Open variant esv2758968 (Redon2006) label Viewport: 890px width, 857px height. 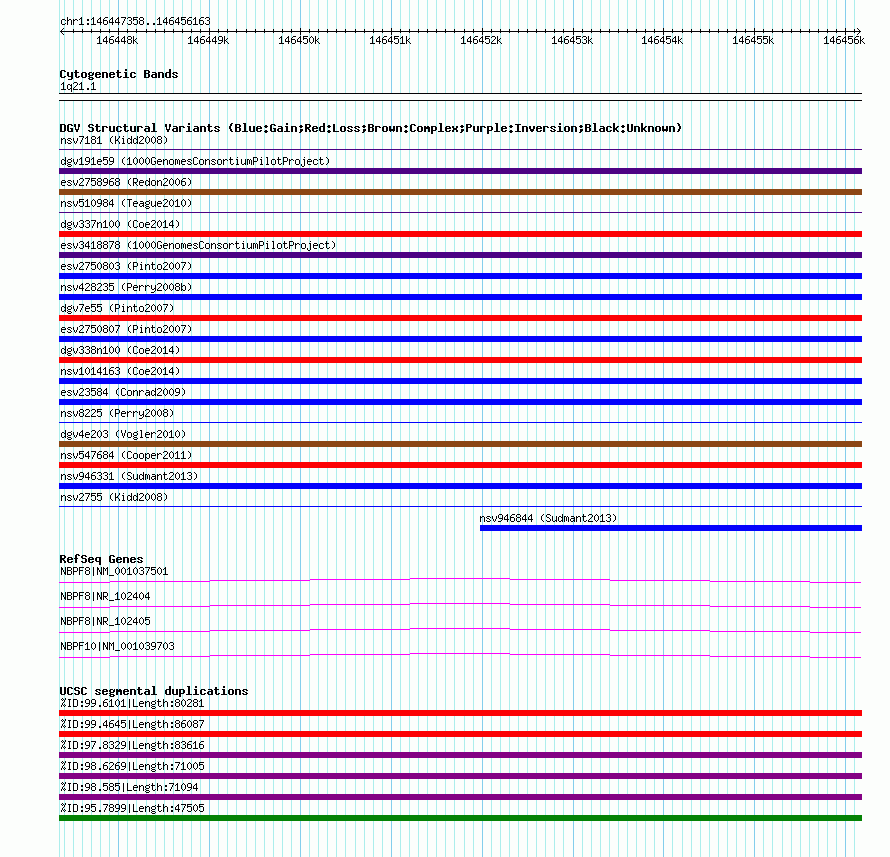(126, 182)
